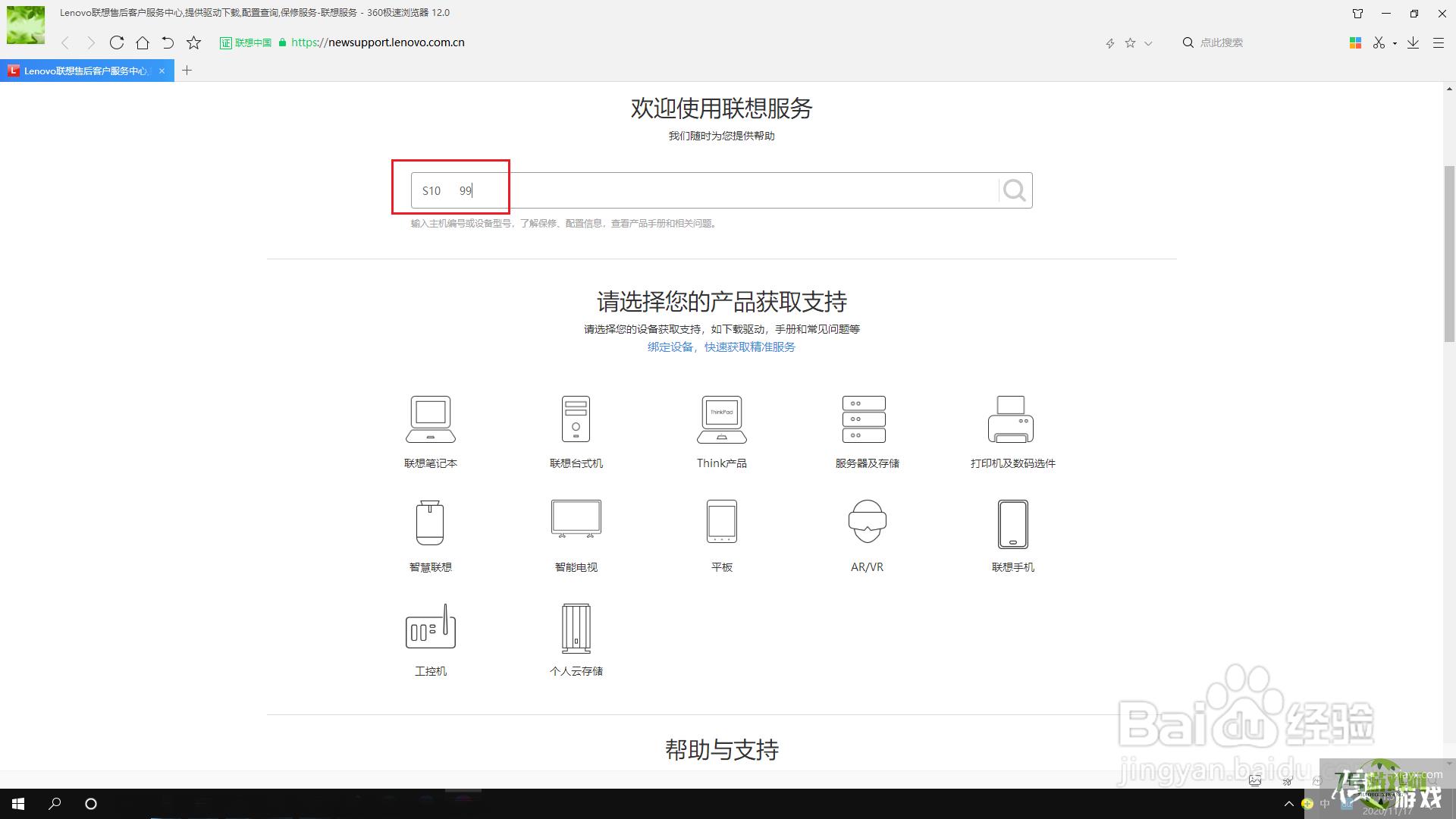Open the downloads arrow icon
The width and height of the screenshot is (1456, 819).
tap(1413, 42)
